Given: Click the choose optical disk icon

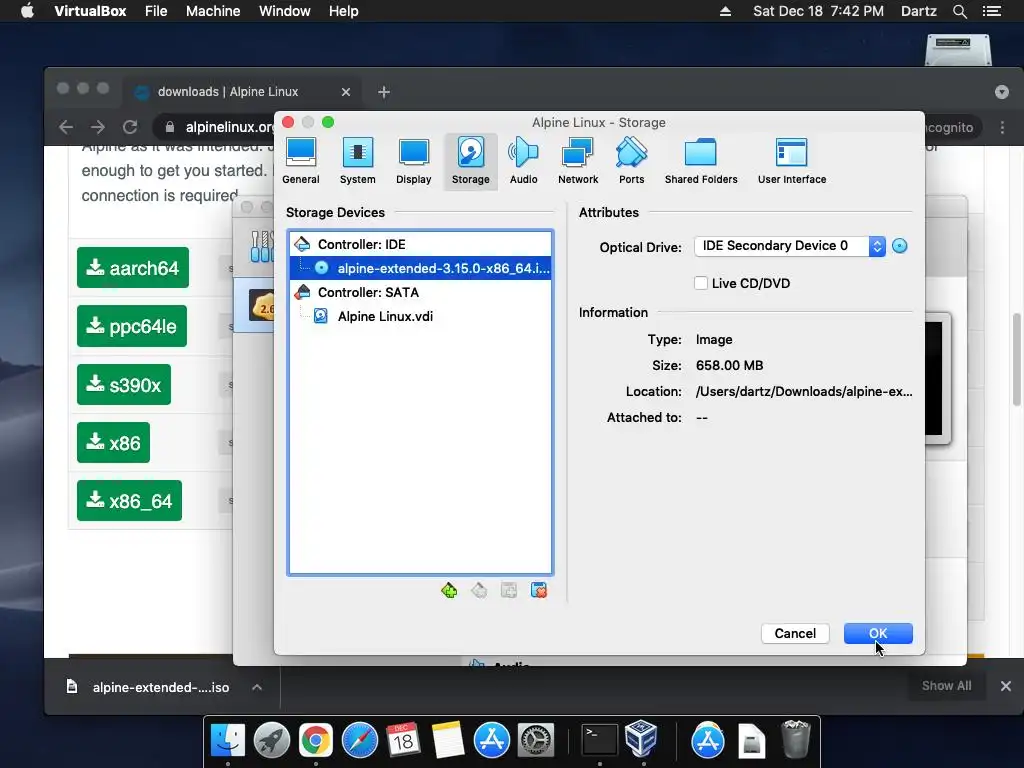Looking at the screenshot, I should point(900,246).
